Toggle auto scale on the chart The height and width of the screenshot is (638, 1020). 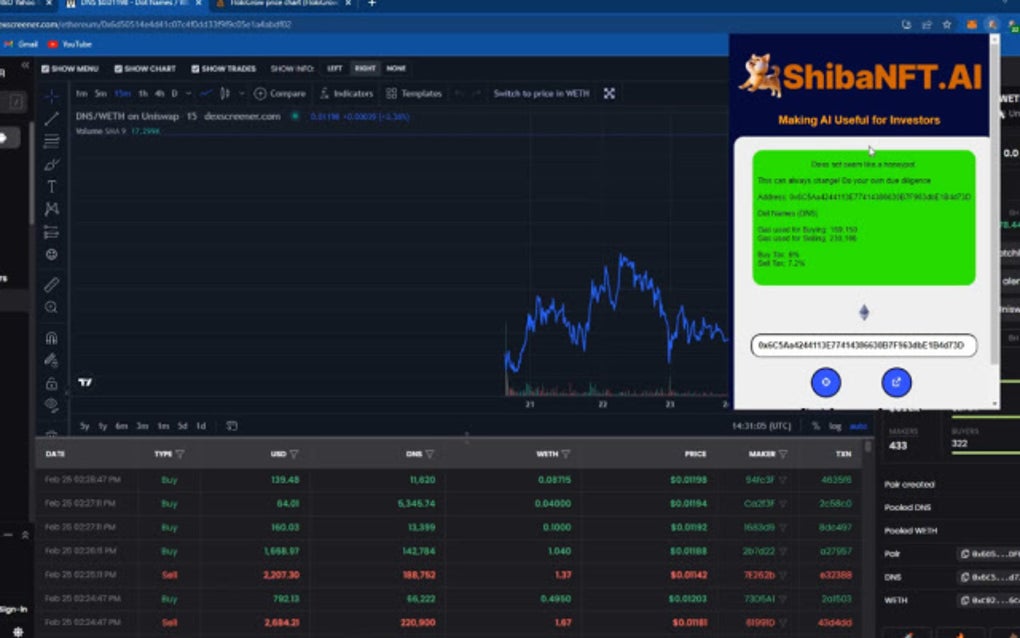click(858, 427)
